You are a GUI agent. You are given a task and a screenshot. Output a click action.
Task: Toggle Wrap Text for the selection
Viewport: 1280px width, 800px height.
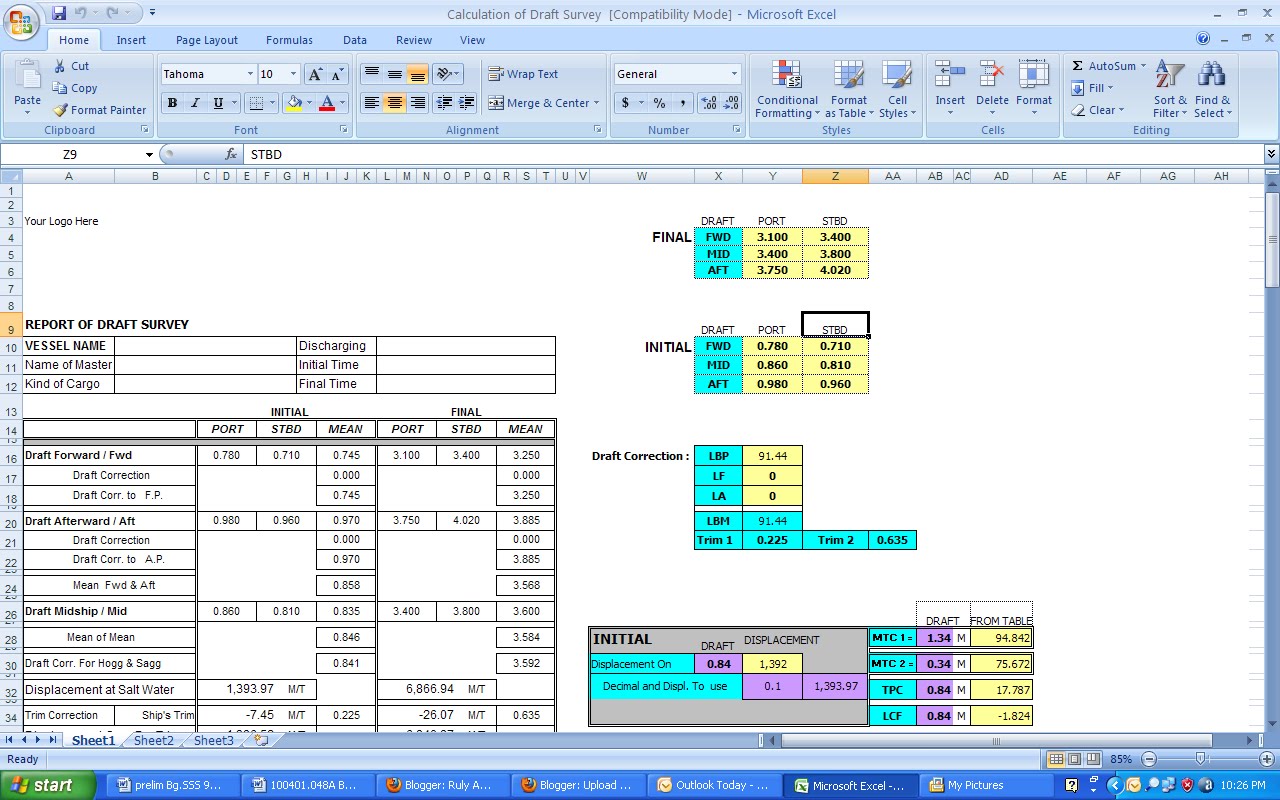pyautogui.click(x=526, y=73)
